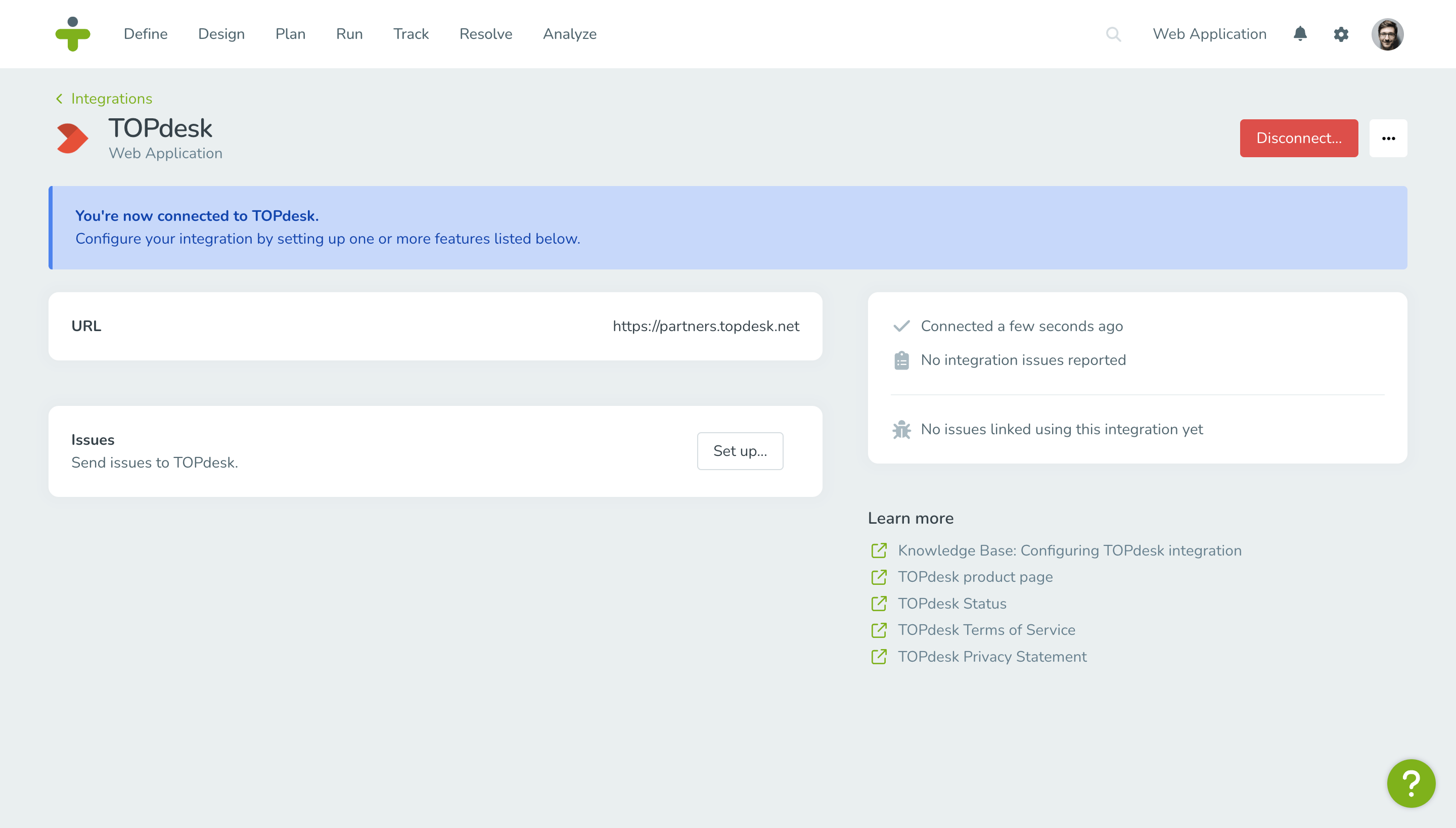
Task: Open the search magnifier icon
Action: tap(1113, 34)
